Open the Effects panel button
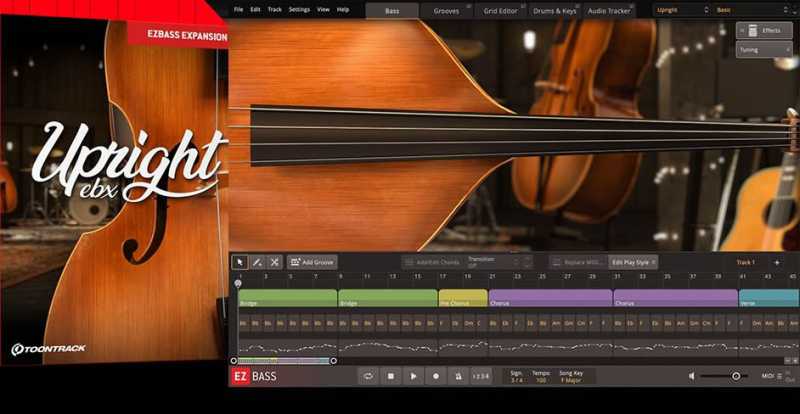 pos(764,31)
